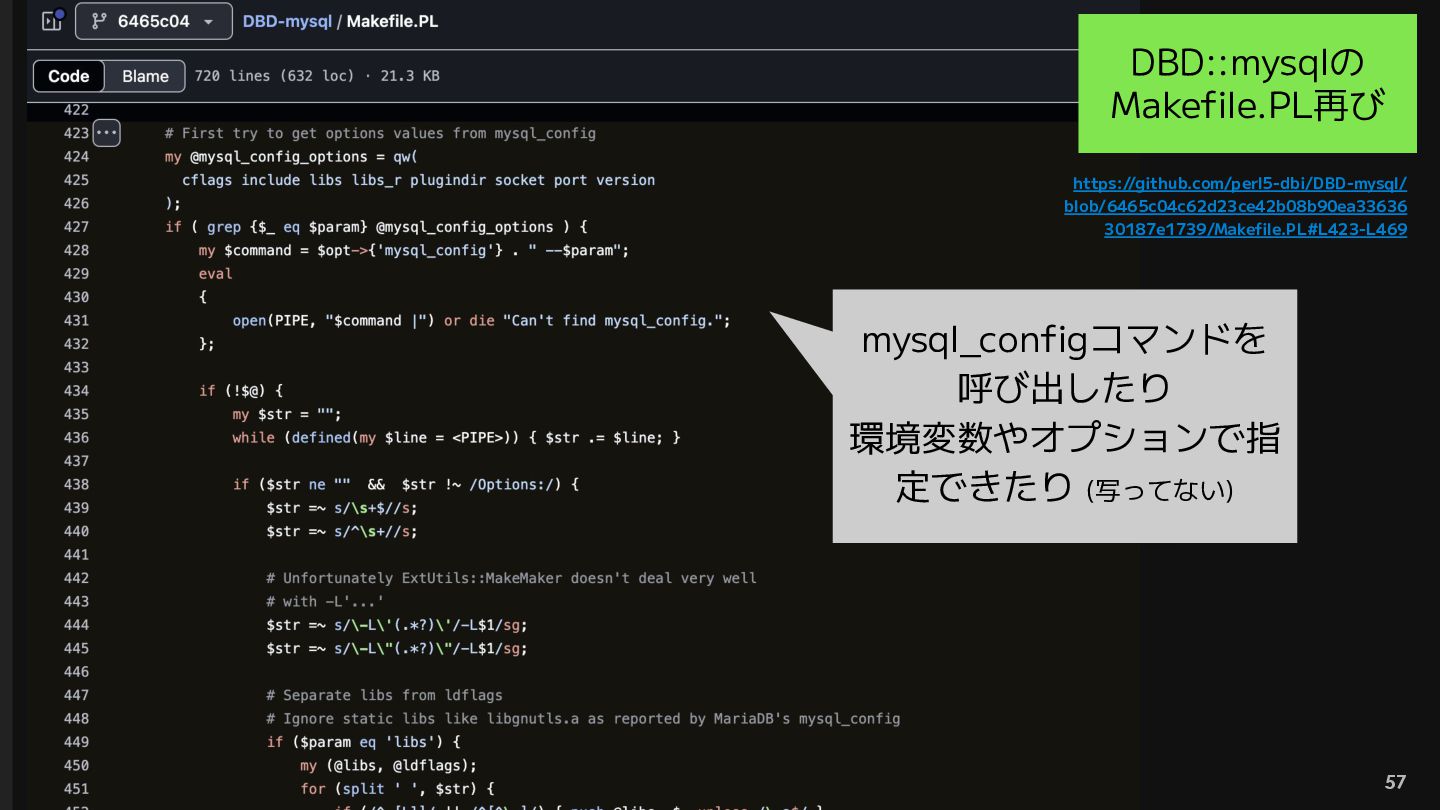Click 'cflags include libs libs_r plugindir' line
1440x810 pixels.
(418, 180)
